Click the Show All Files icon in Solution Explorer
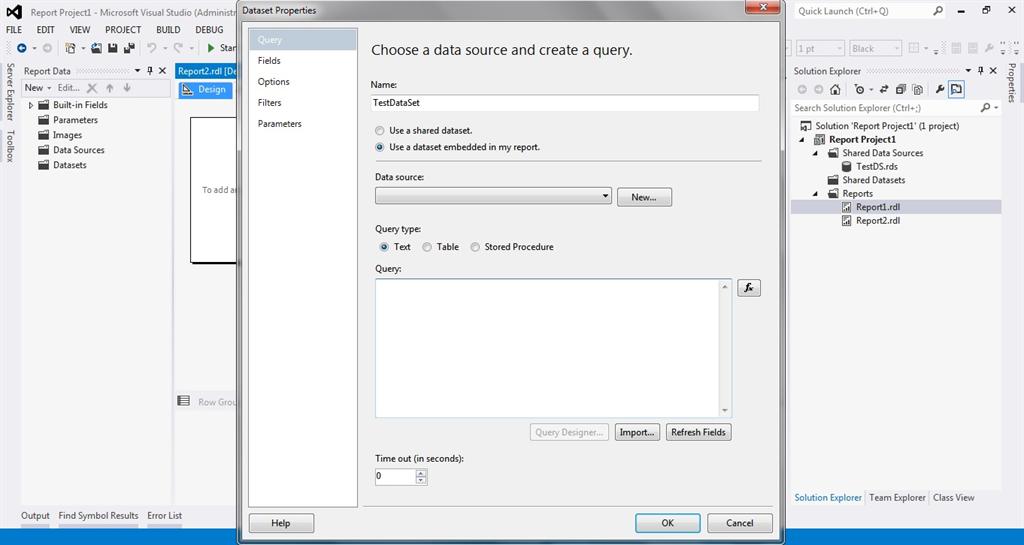1024x545 pixels. (918, 89)
